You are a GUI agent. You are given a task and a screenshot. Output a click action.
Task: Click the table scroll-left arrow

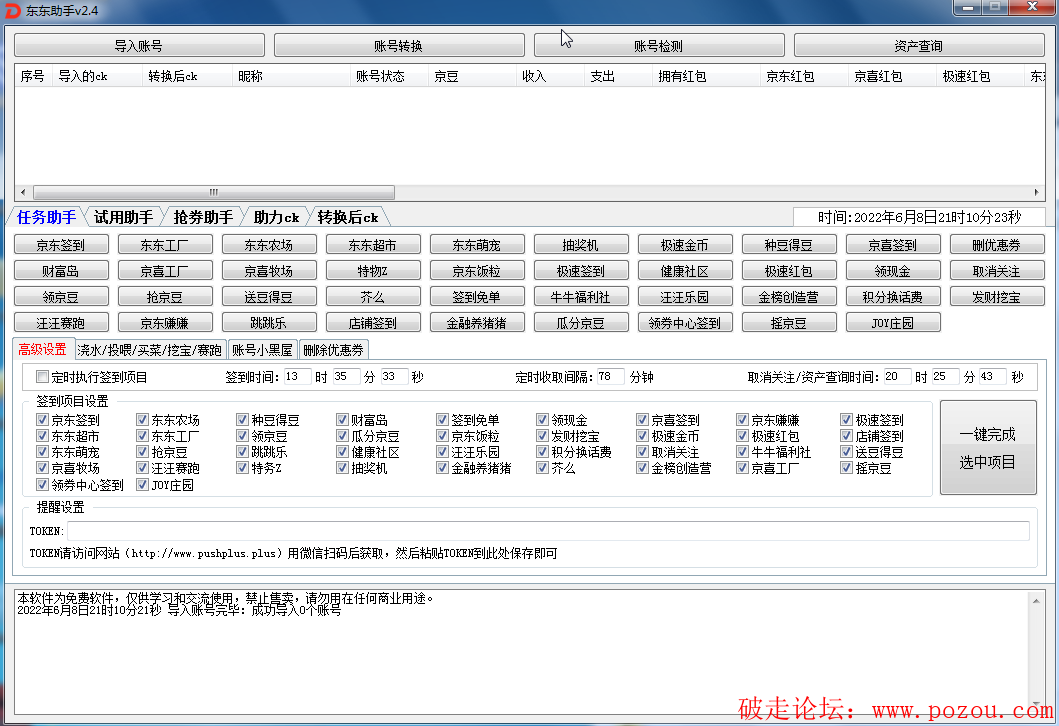(x=23, y=192)
